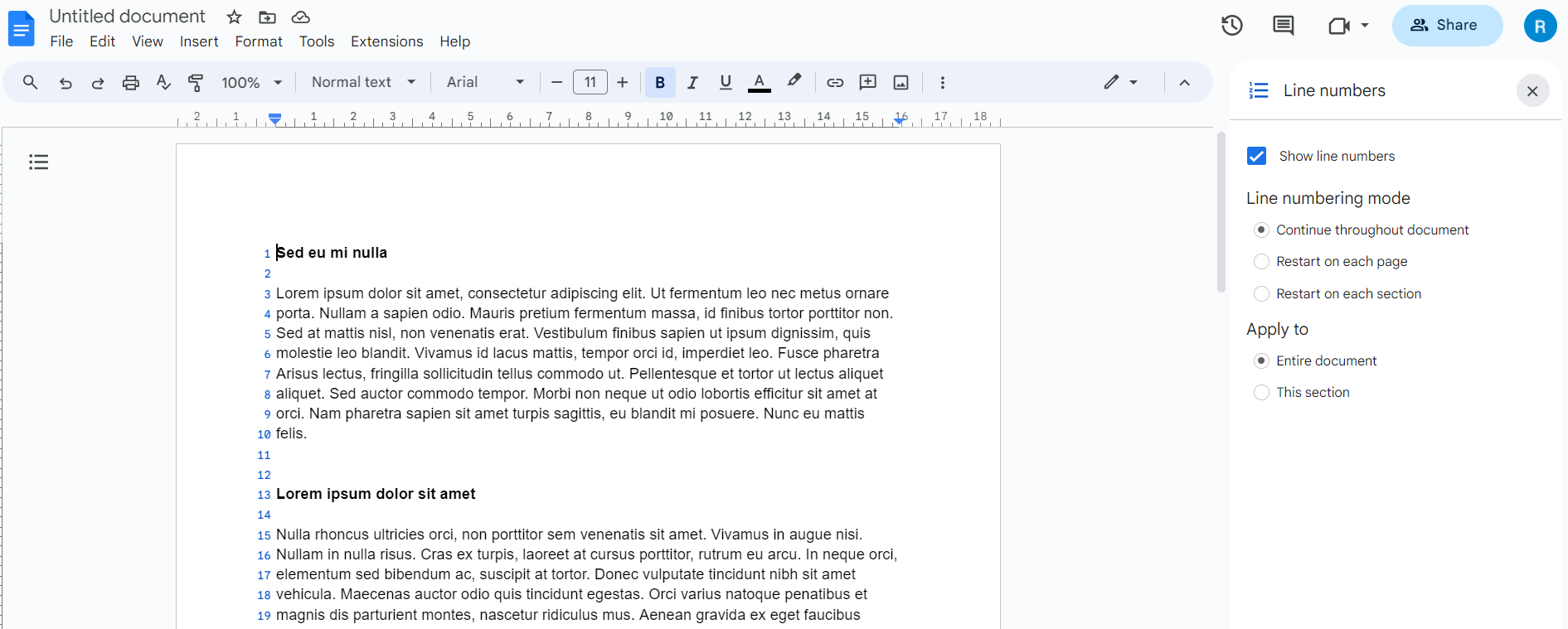Click the right indent marker on ruler

coord(900,120)
